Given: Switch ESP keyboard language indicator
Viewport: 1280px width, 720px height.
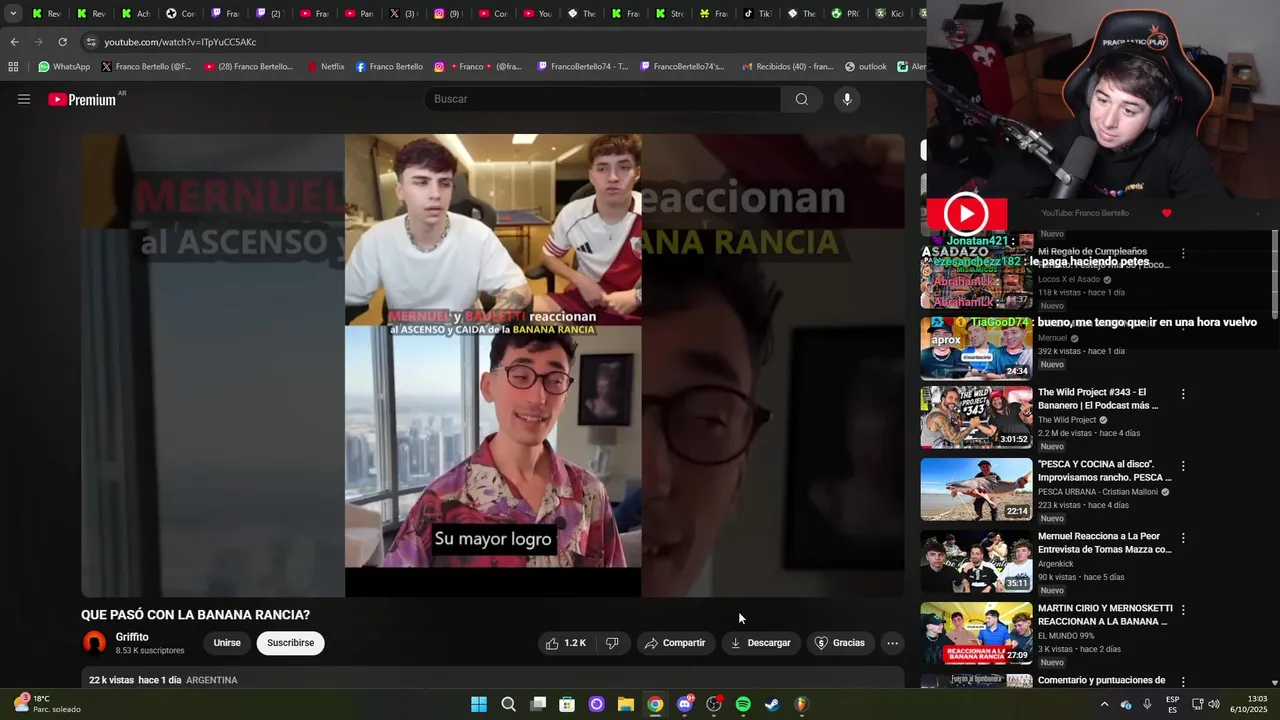Looking at the screenshot, I should point(1172,704).
